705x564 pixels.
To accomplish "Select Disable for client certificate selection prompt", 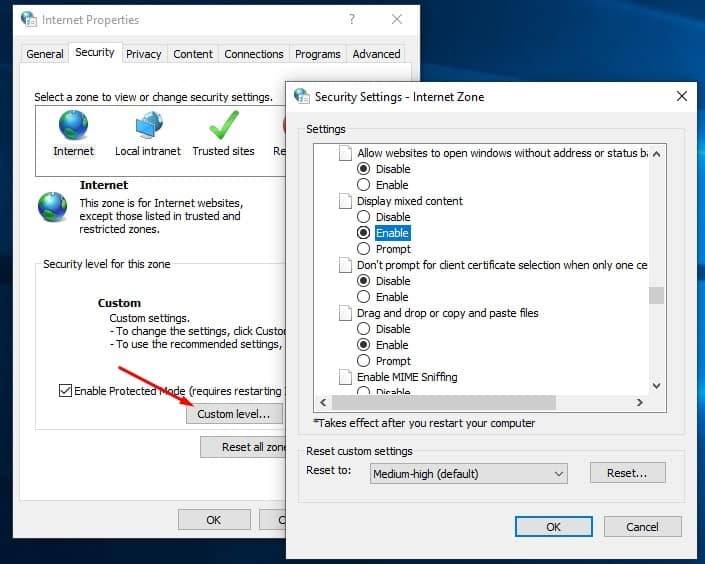I will tap(363, 281).
